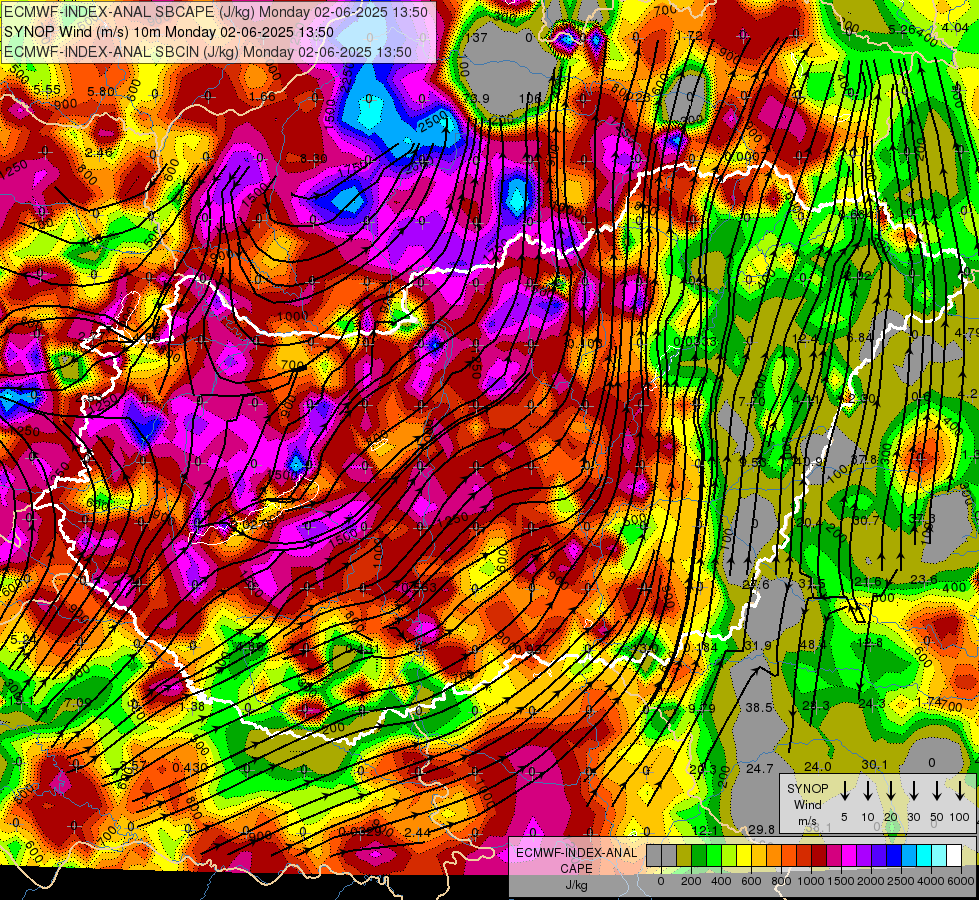Viewport: 979px width, 900px height.
Task: Click the '5' speed value in wind legend
Action: tap(844, 817)
